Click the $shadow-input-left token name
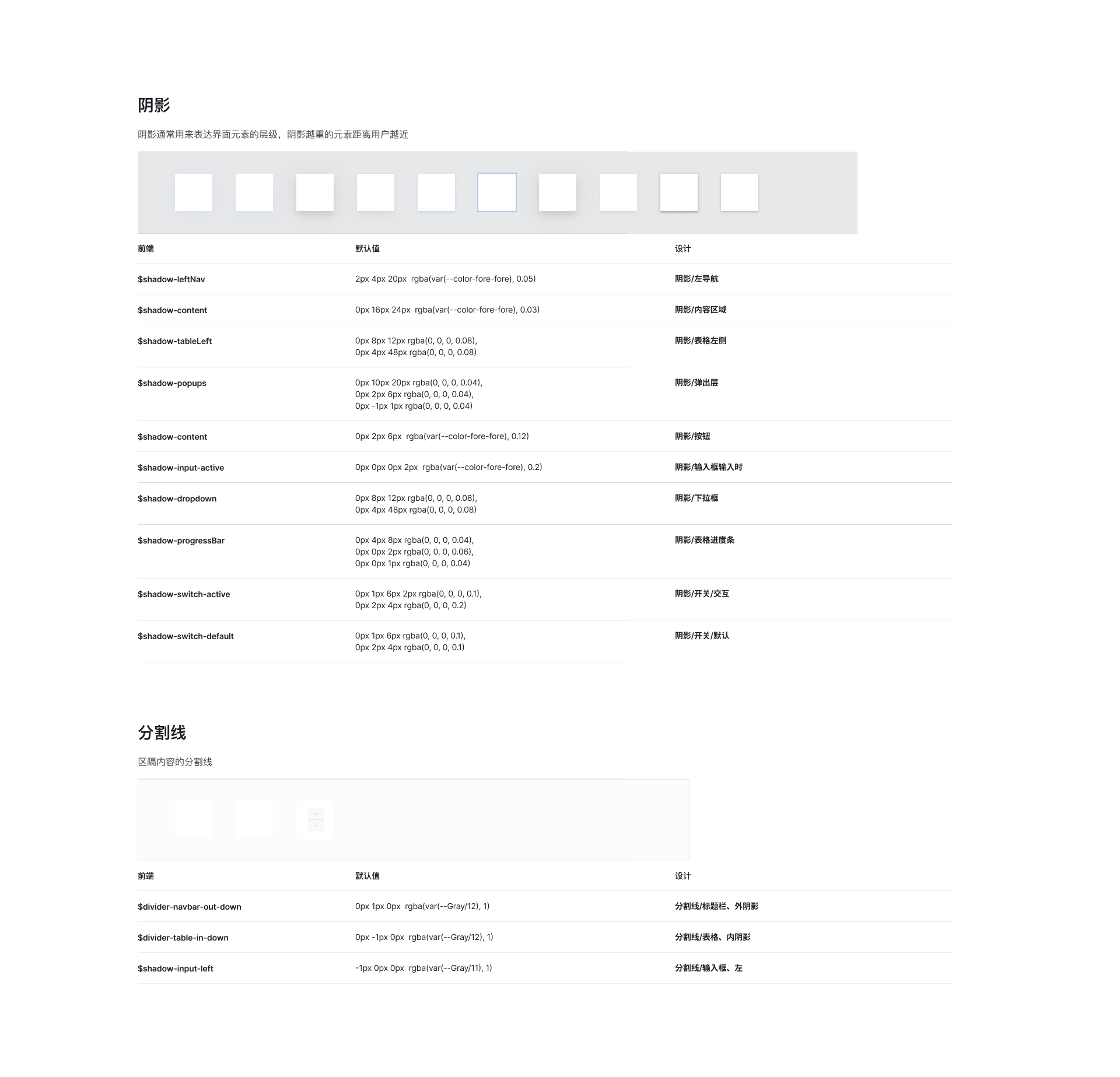 pyautogui.click(x=176, y=969)
